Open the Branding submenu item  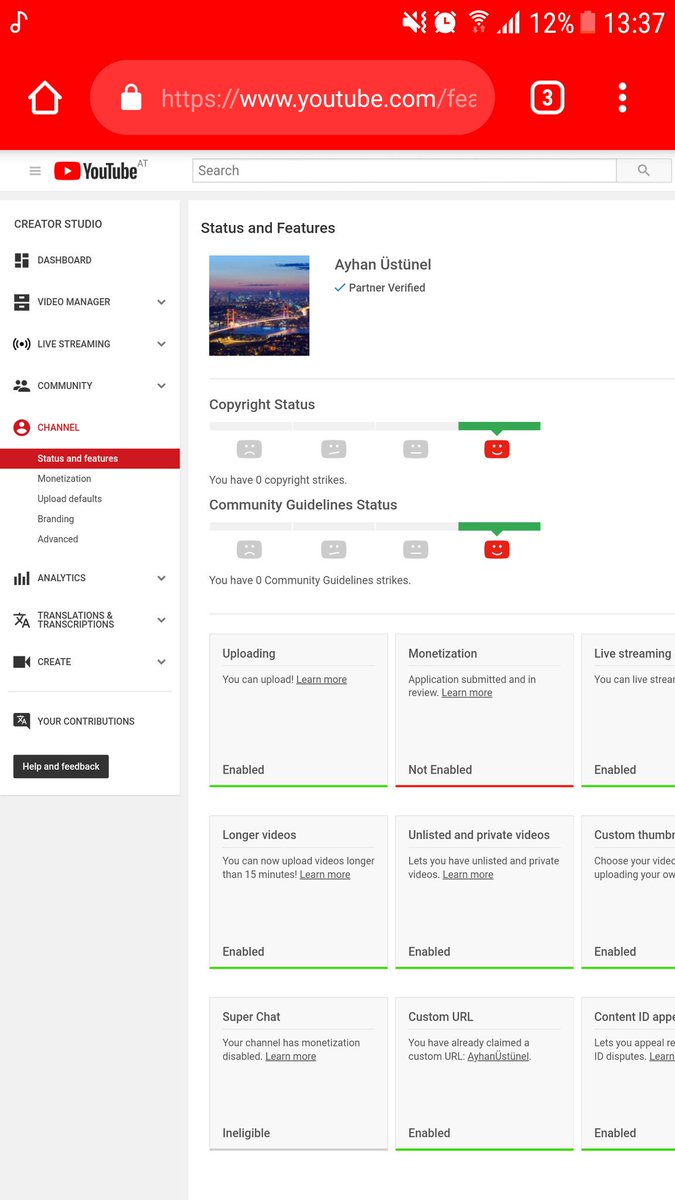pyautogui.click(x=55, y=519)
